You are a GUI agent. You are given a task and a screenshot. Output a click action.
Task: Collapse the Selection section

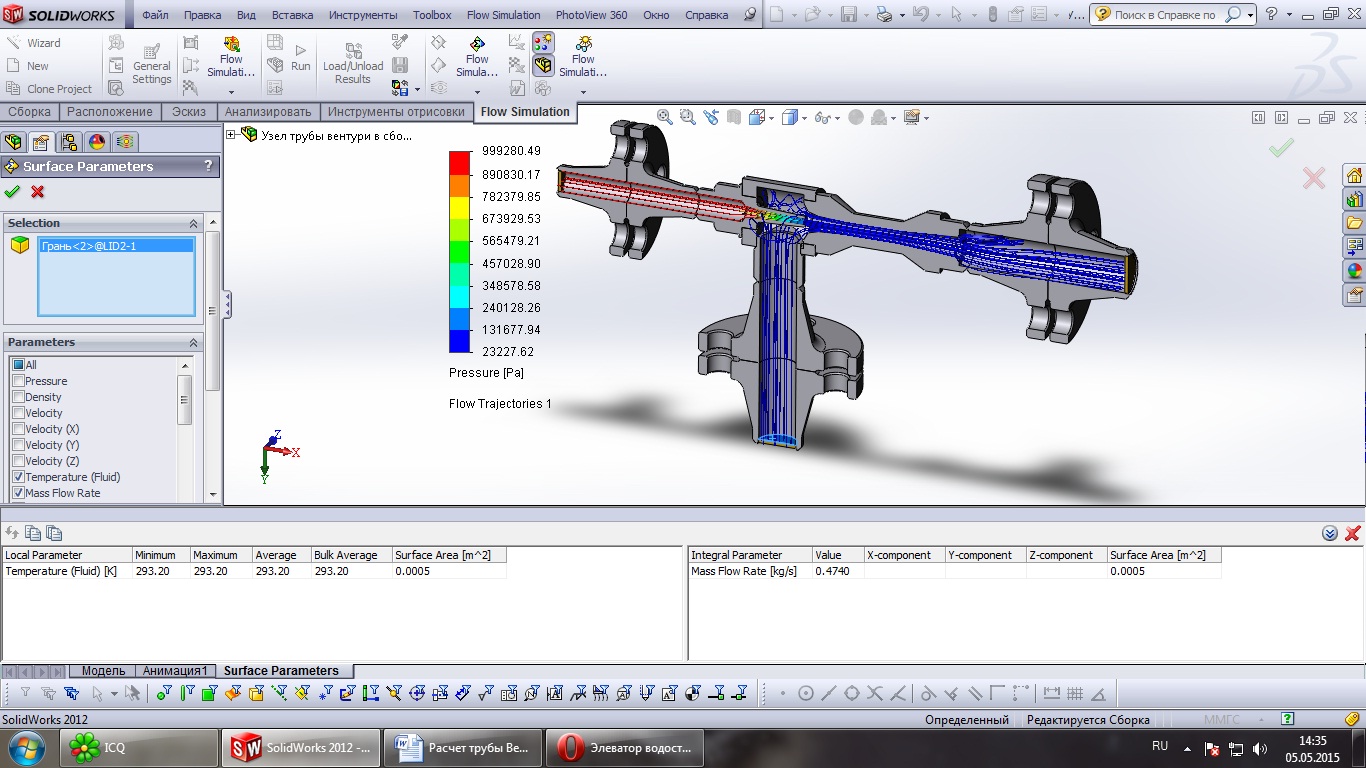click(x=194, y=223)
